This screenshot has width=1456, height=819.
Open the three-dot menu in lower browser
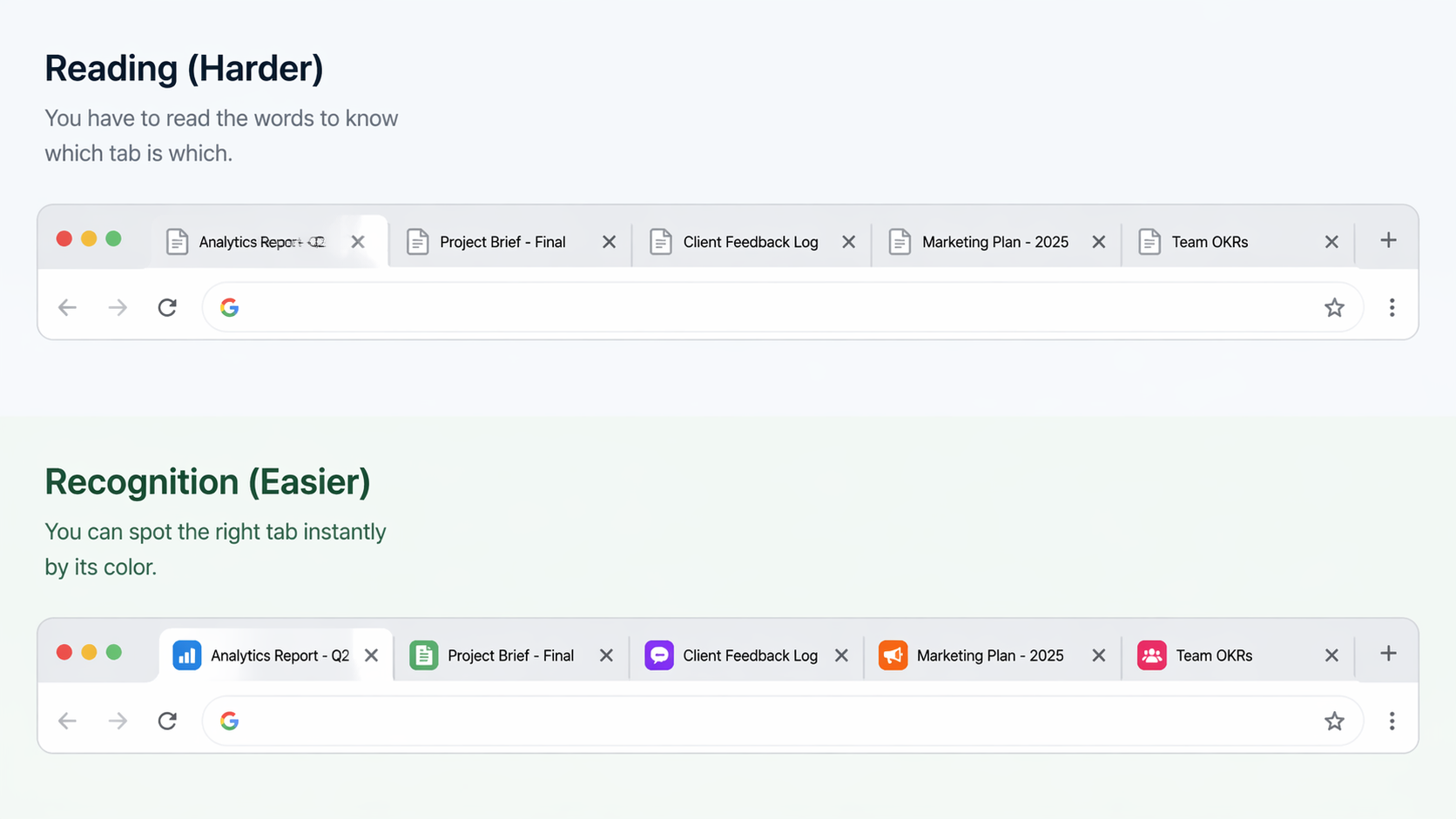(1392, 721)
